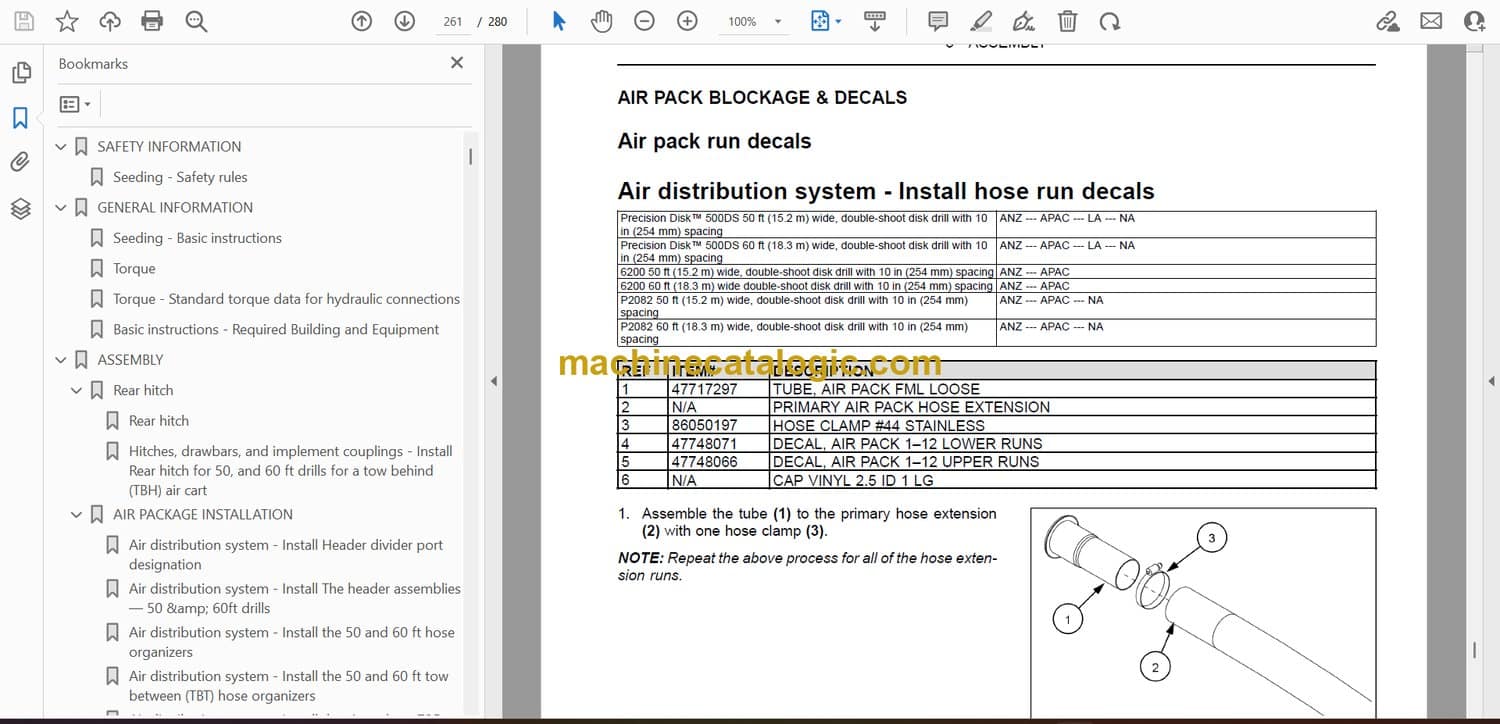Image resolution: width=1500 pixels, height=724 pixels.
Task: Open the child Rear hitch bookmark
Action: tap(159, 421)
